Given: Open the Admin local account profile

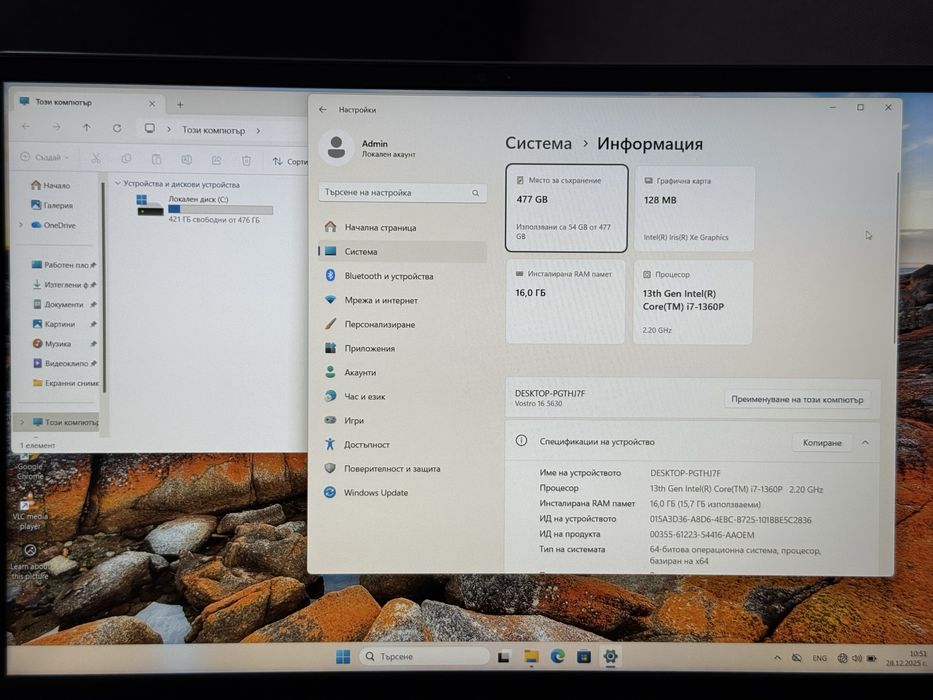Looking at the screenshot, I should coord(369,148).
